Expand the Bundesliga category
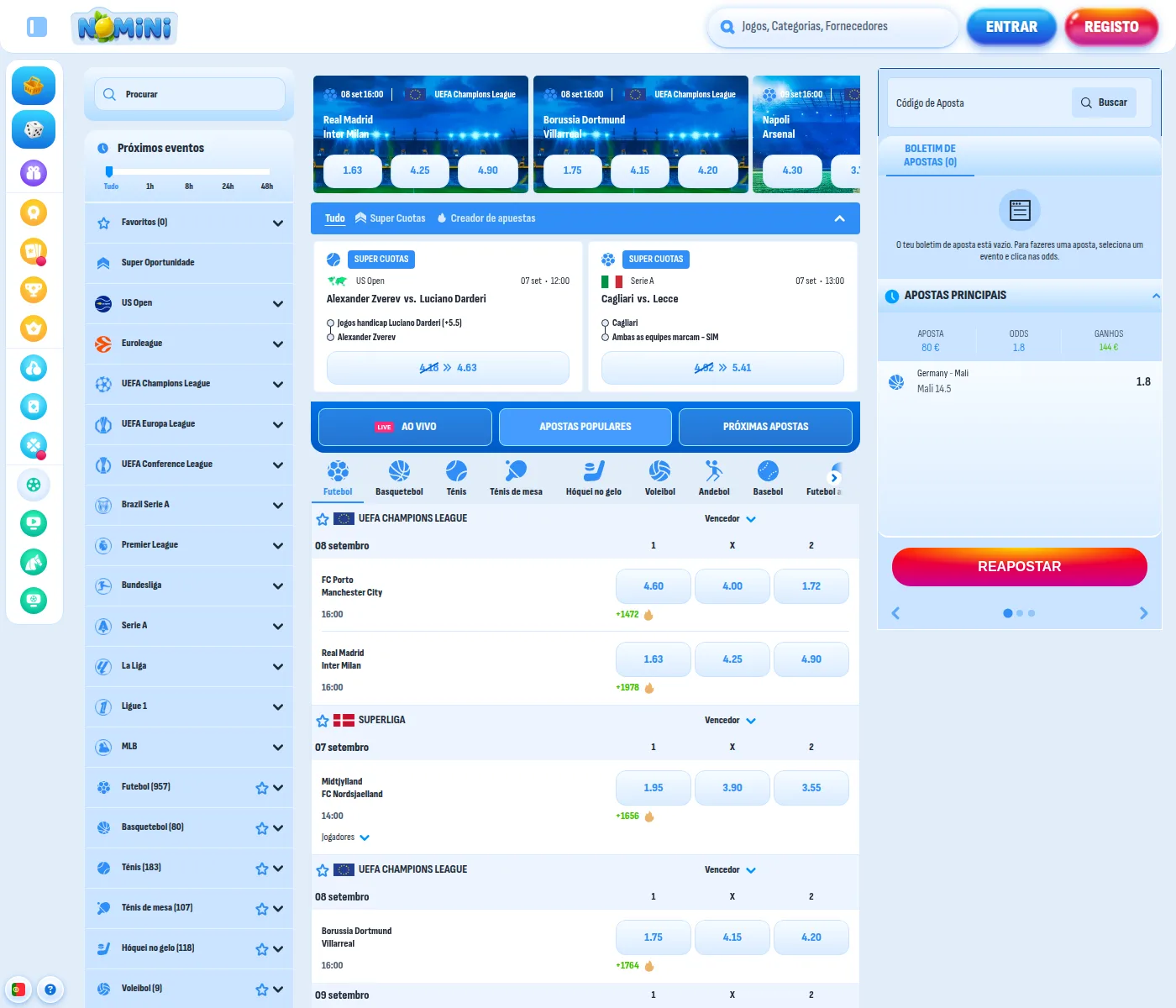This screenshot has width=1176, height=1008. pyautogui.click(x=278, y=586)
